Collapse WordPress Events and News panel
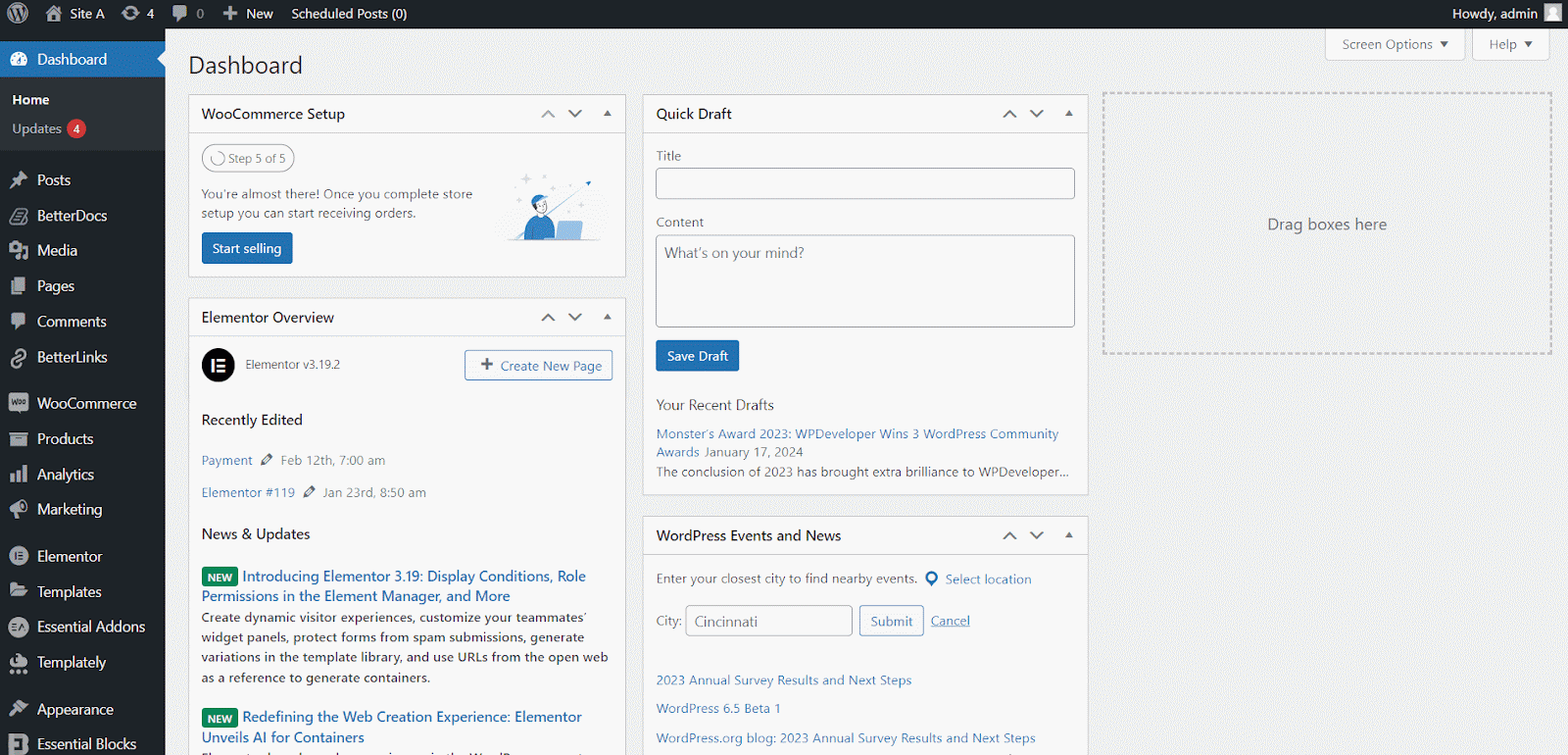 pyautogui.click(x=1069, y=535)
